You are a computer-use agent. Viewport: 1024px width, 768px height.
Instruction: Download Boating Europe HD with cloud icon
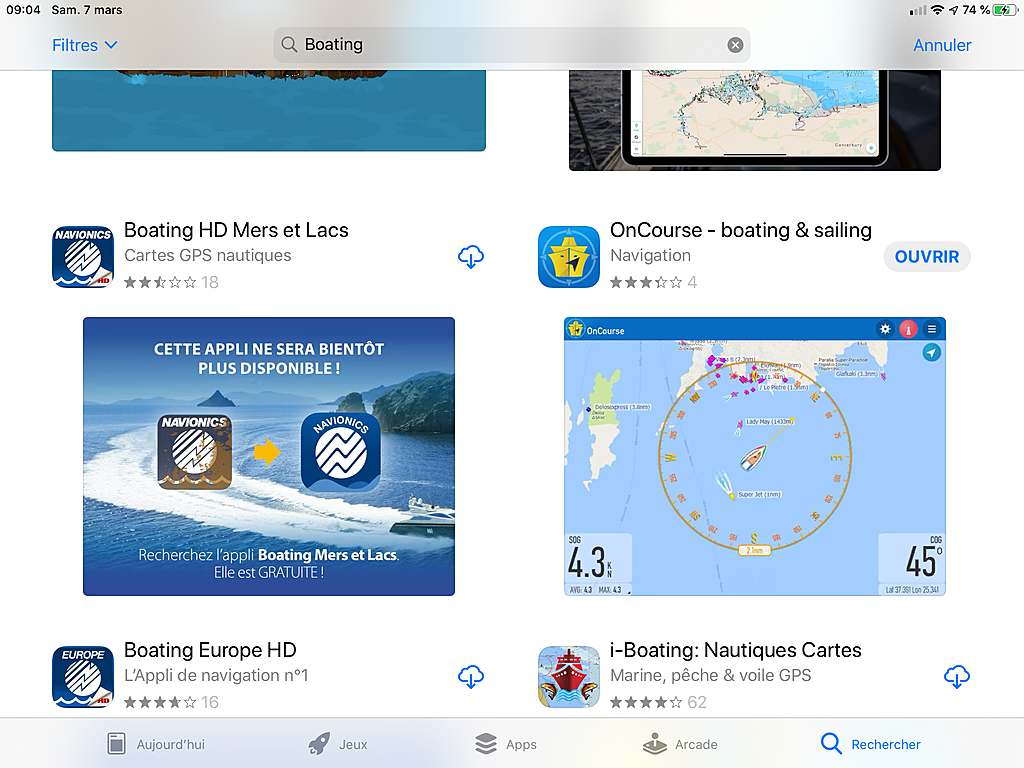(471, 677)
